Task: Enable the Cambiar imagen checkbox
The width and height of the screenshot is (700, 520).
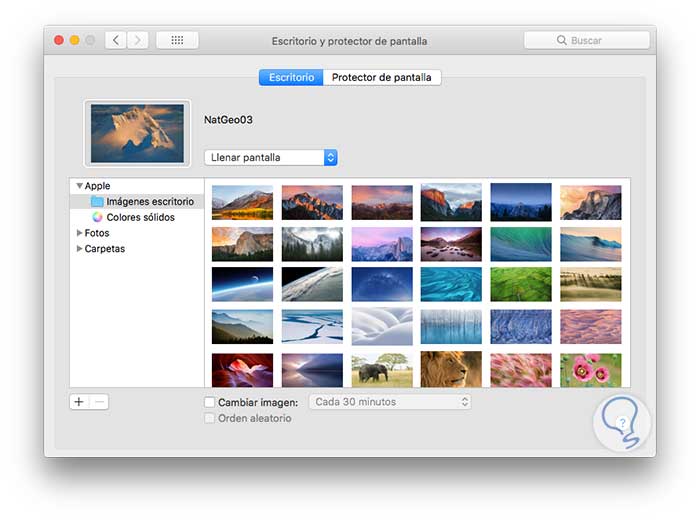Action: pyautogui.click(x=209, y=402)
